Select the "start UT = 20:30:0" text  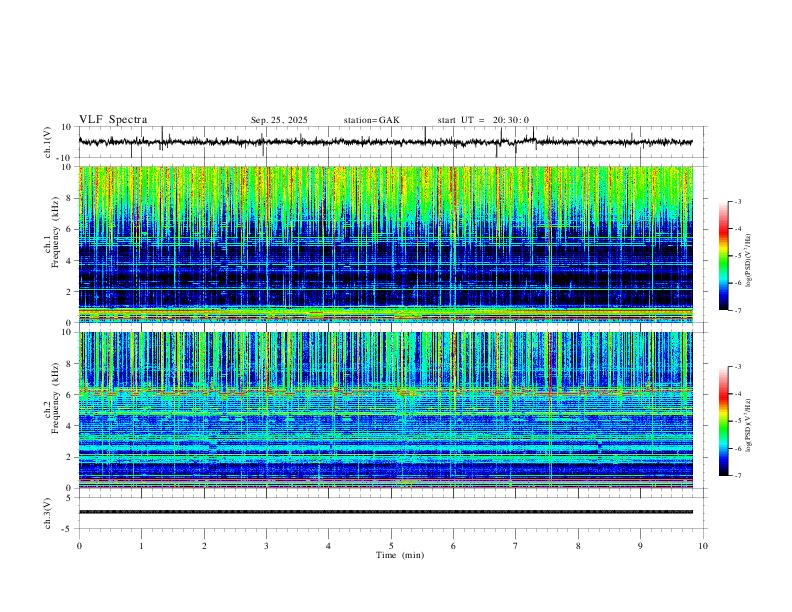click(483, 120)
